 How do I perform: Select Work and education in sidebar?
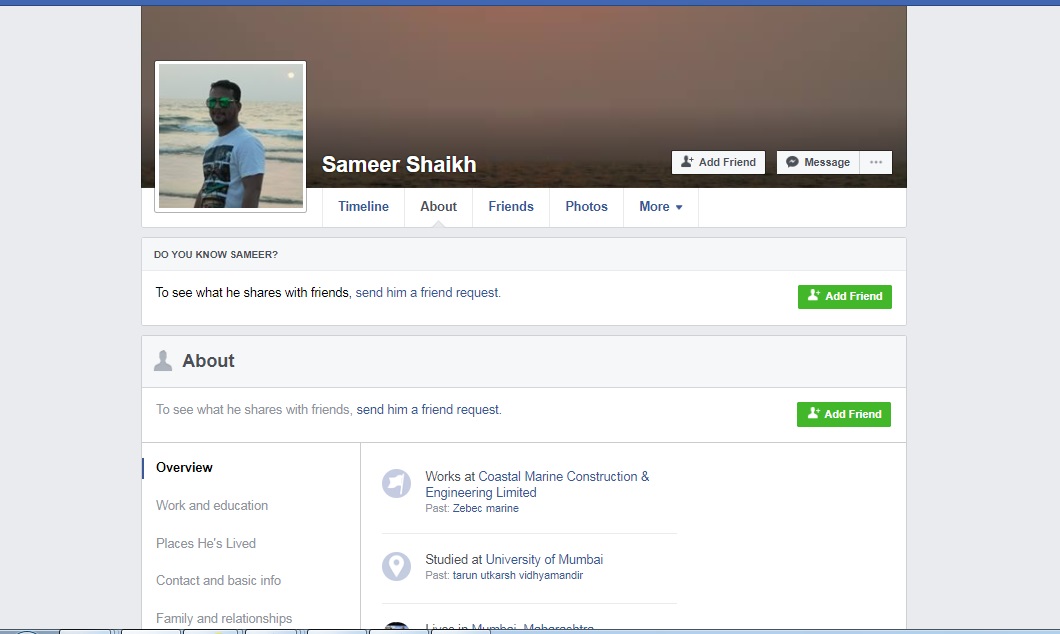click(x=212, y=506)
